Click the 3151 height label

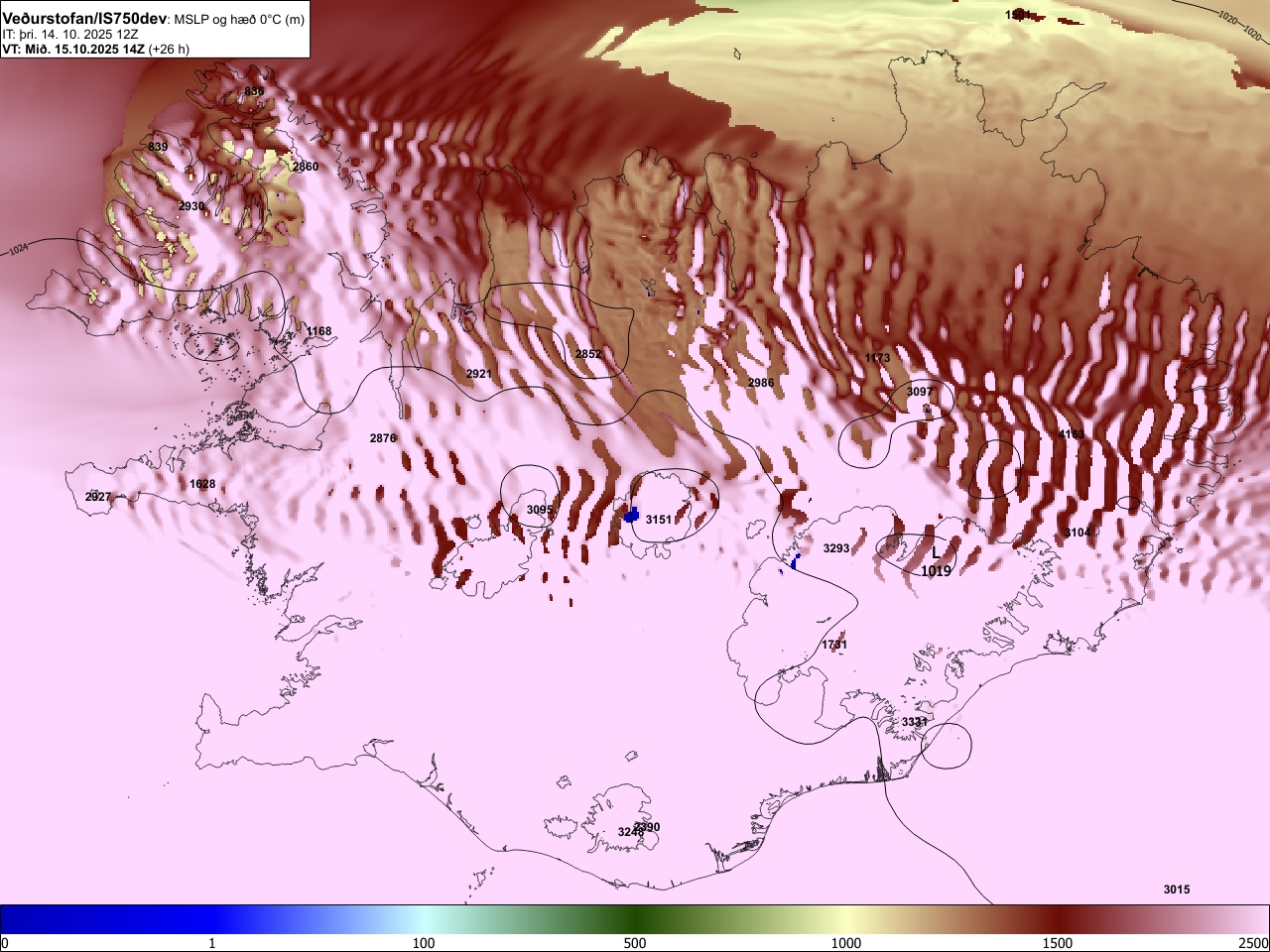tap(659, 520)
